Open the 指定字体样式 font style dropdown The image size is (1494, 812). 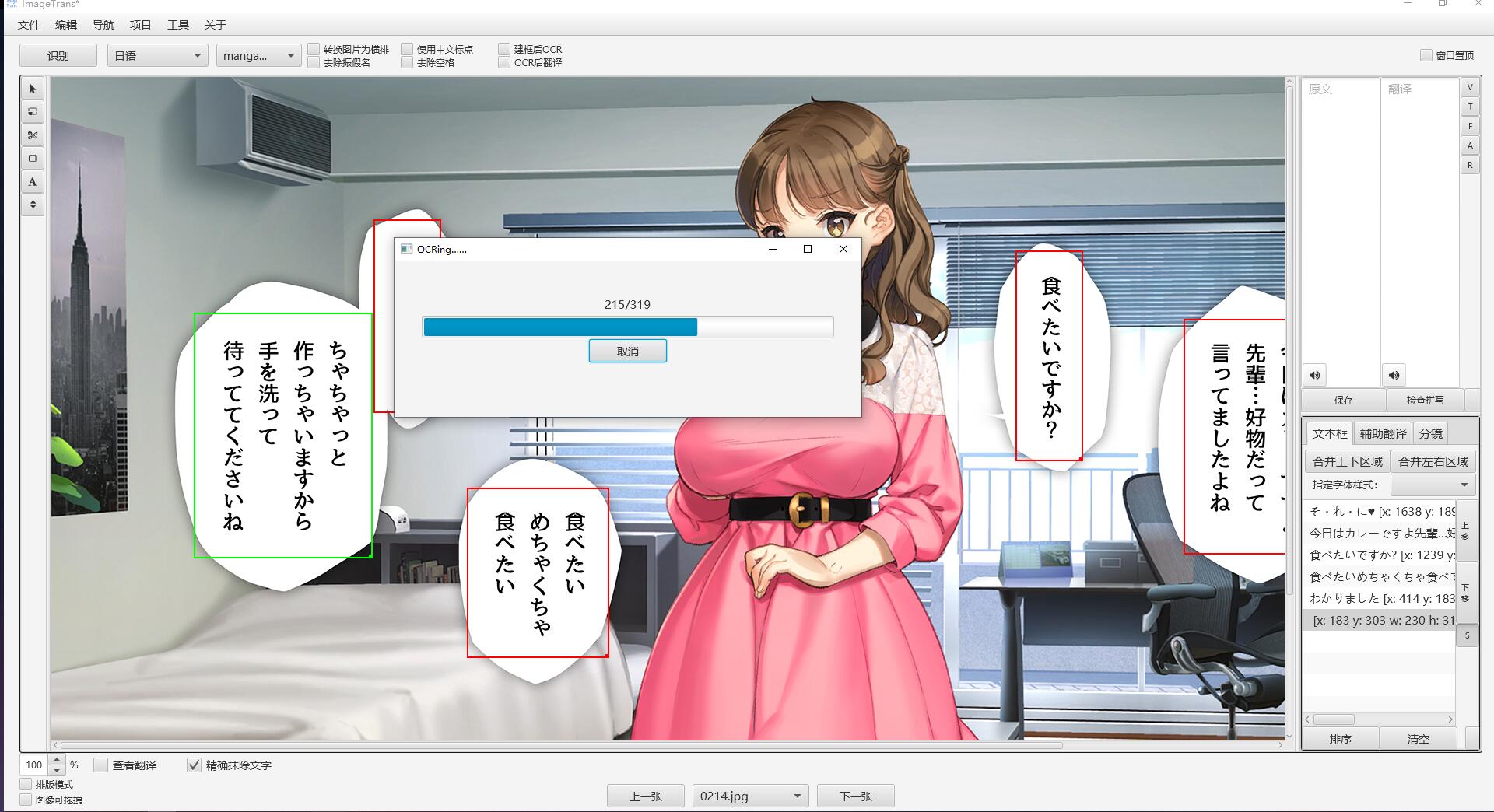click(x=1433, y=485)
